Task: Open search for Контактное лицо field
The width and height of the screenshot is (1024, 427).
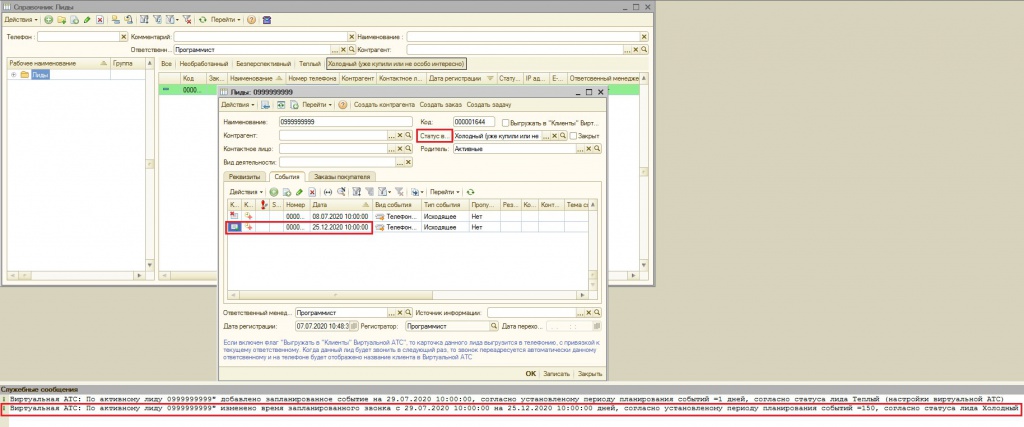Action: pos(408,149)
